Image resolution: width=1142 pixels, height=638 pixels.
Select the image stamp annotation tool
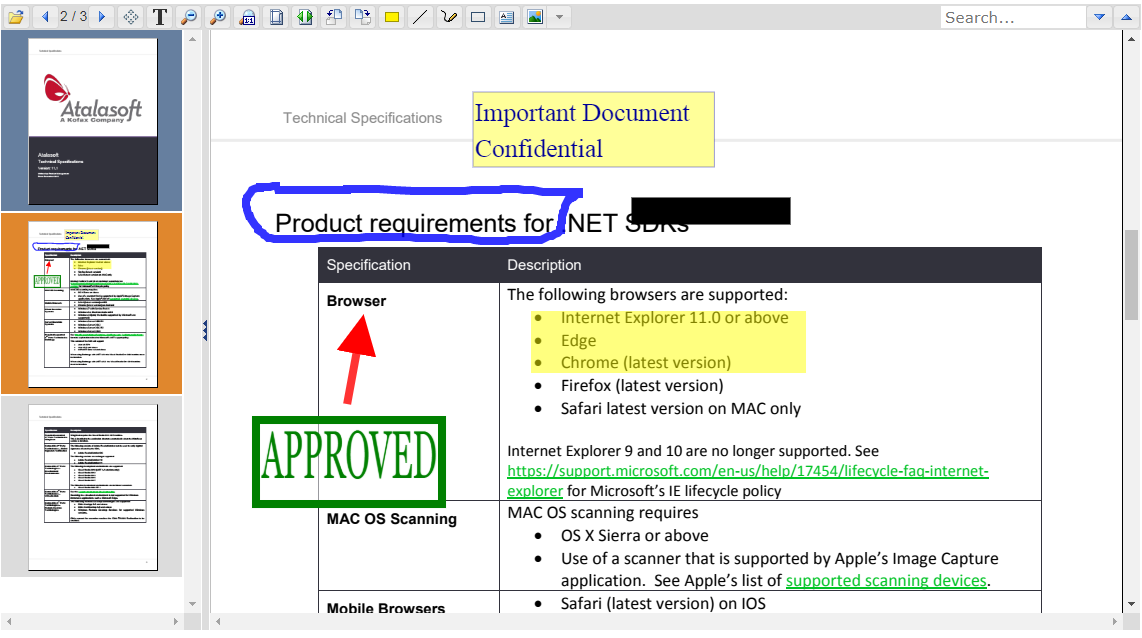click(535, 17)
